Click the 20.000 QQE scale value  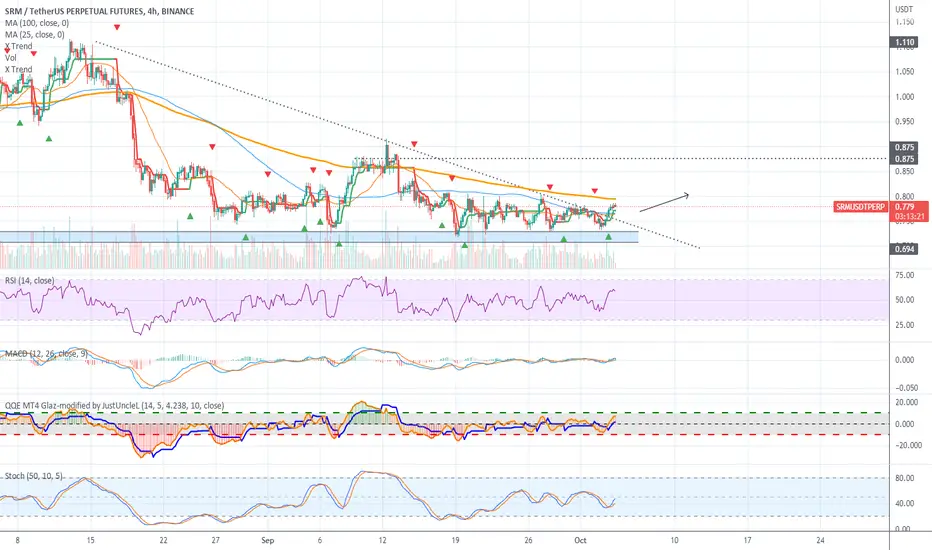click(906, 403)
